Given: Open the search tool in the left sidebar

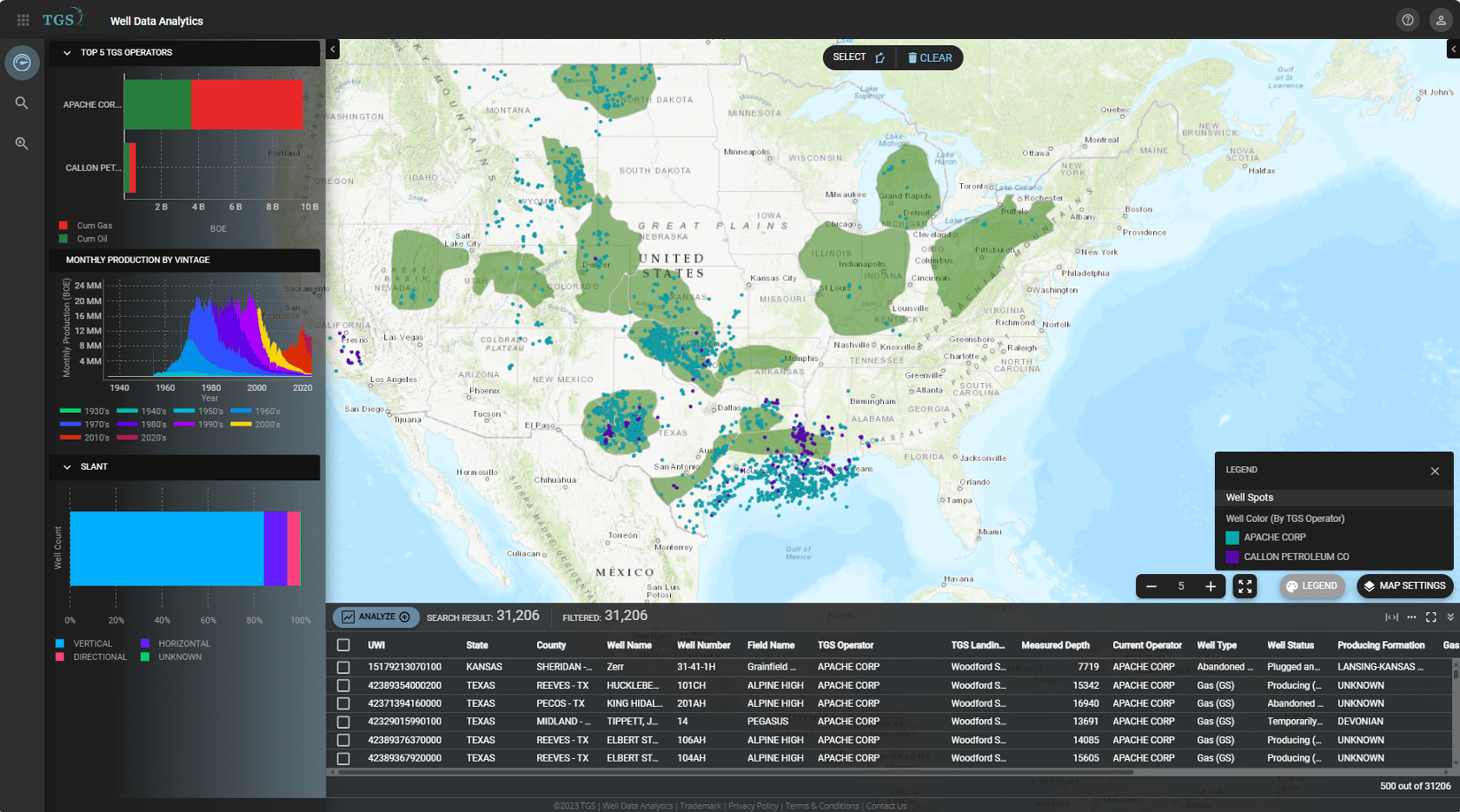Looking at the screenshot, I should click(x=22, y=103).
